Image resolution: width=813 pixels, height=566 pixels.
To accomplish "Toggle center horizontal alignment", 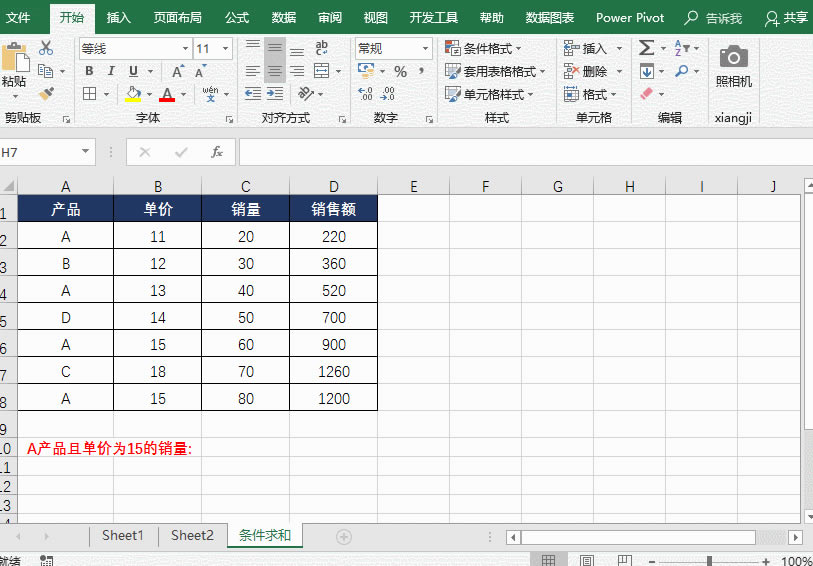I will tap(275, 71).
